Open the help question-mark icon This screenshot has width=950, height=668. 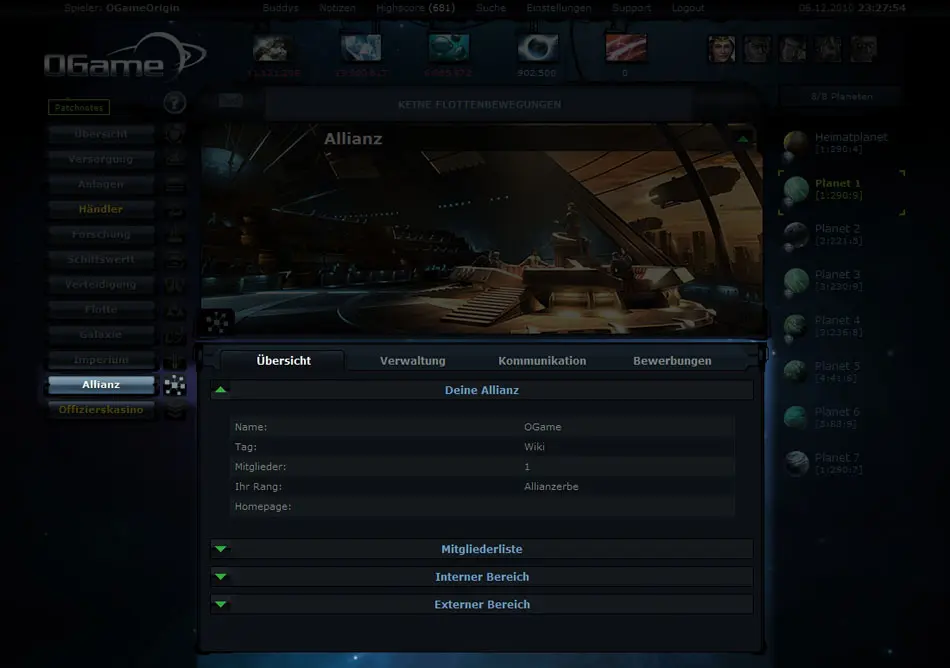coord(174,103)
